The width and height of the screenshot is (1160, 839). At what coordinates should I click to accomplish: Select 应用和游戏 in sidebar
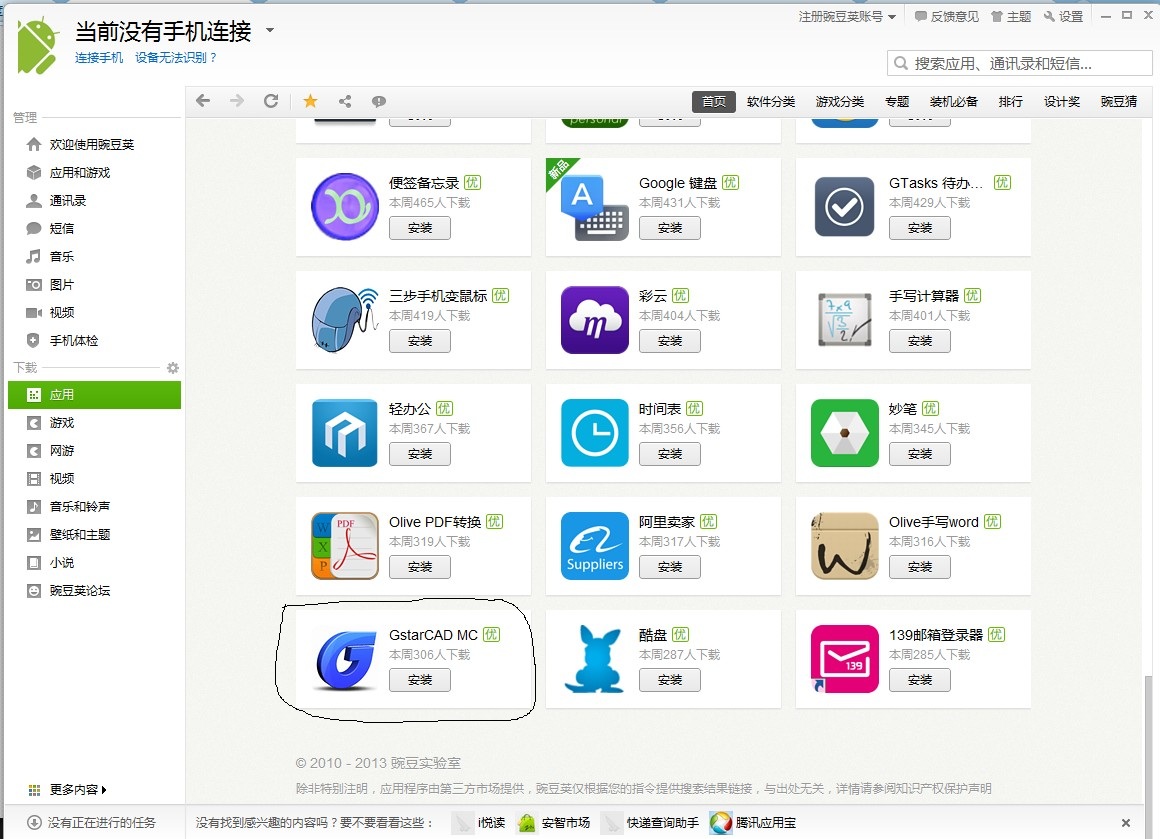(95, 172)
